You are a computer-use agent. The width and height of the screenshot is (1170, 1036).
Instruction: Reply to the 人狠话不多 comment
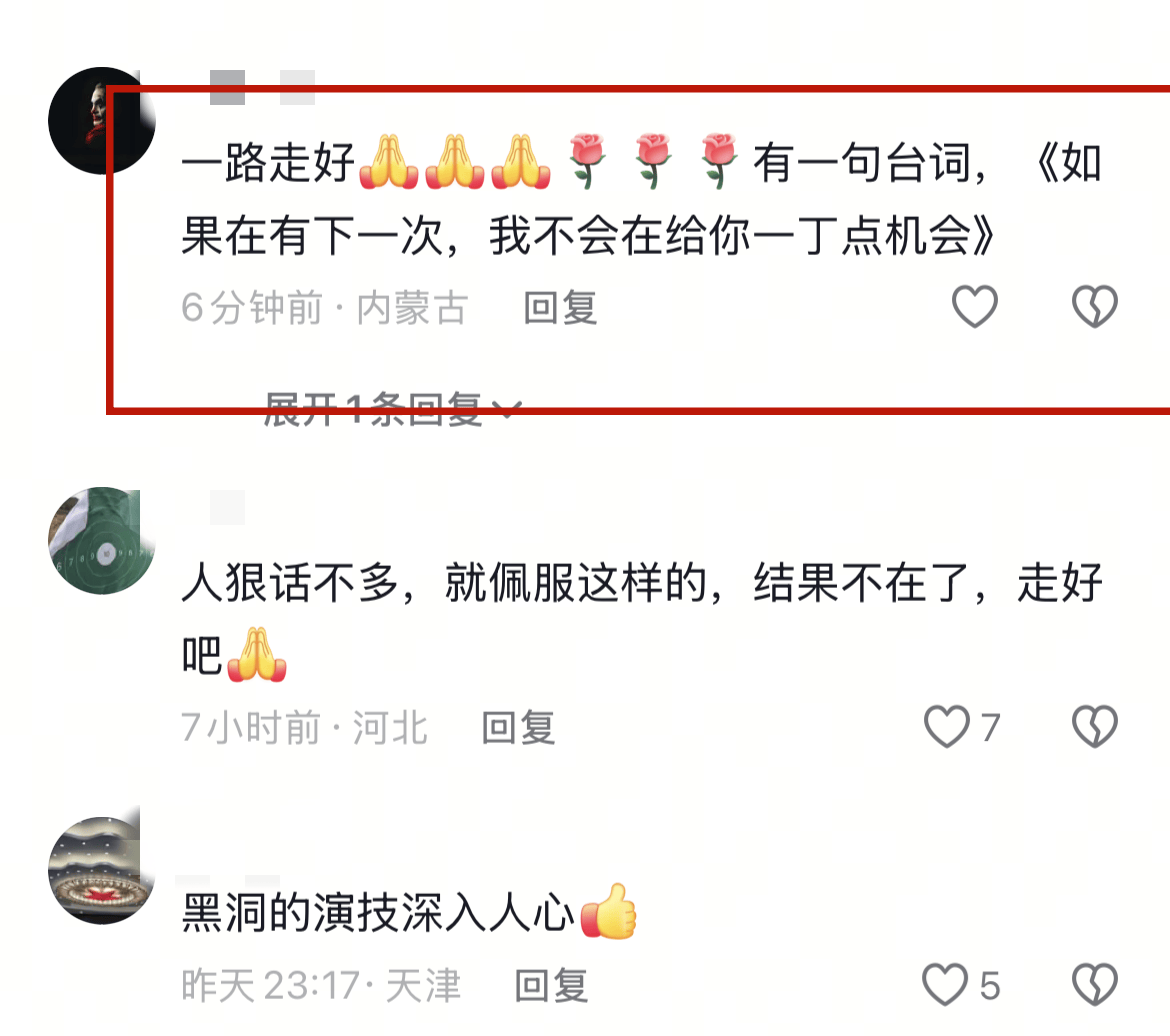[x=519, y=727]
